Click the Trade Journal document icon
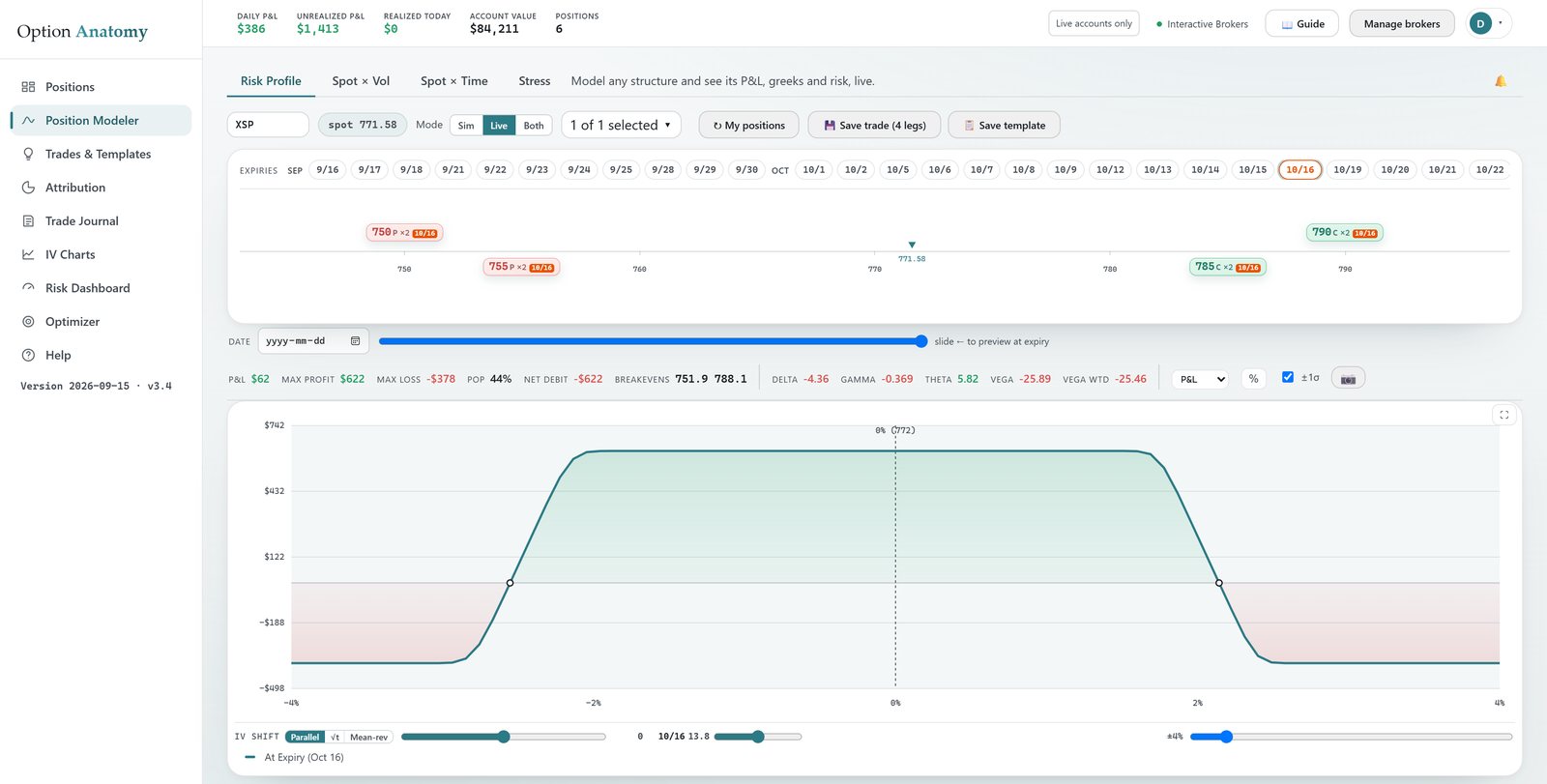 (x=28, y=221)
